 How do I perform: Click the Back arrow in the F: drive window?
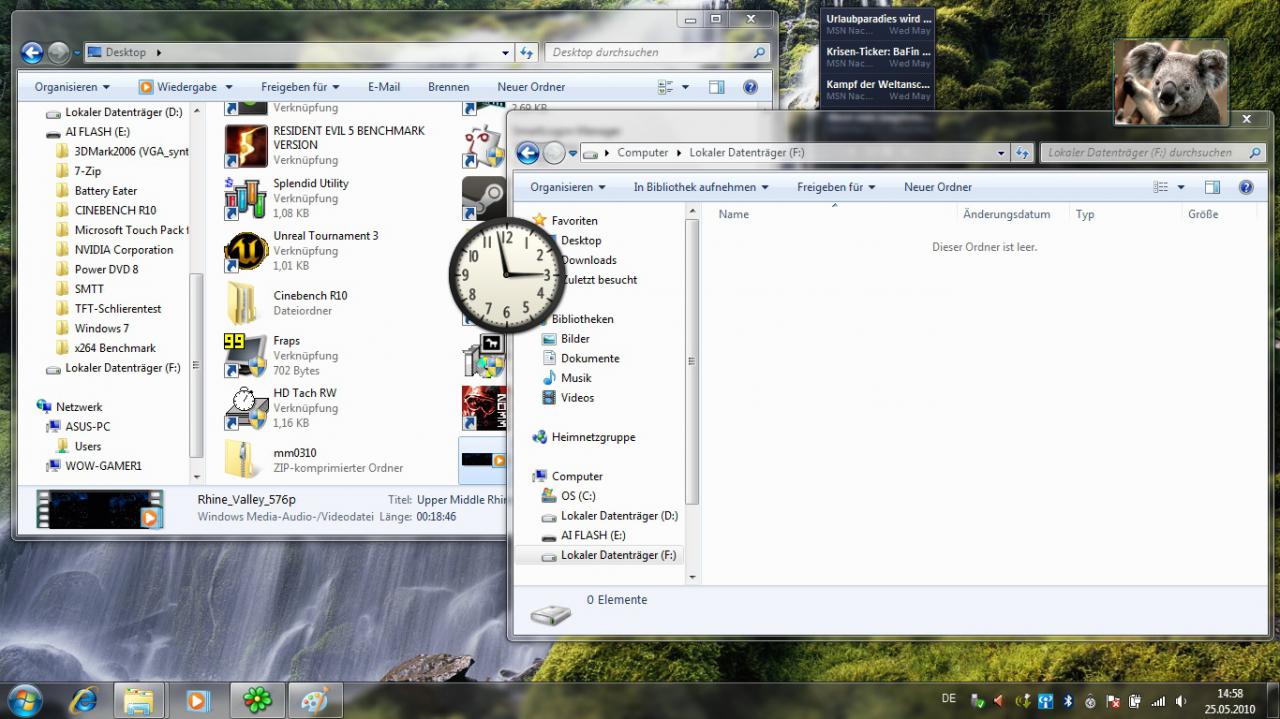click(x=528, y=153)
